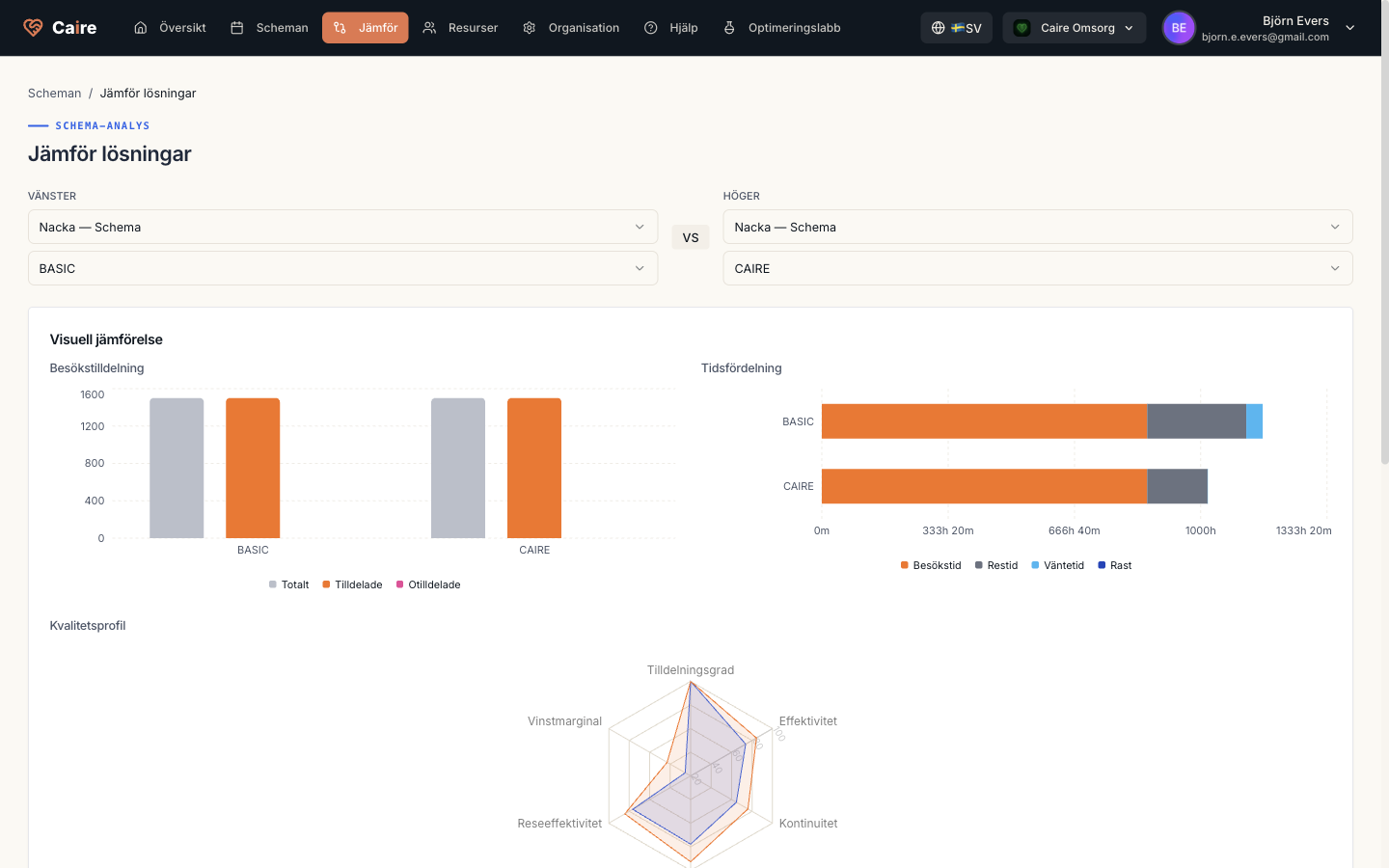1389x868 pixels.
Task: Open the Organisation section
Action: click(x=571, y=28)
